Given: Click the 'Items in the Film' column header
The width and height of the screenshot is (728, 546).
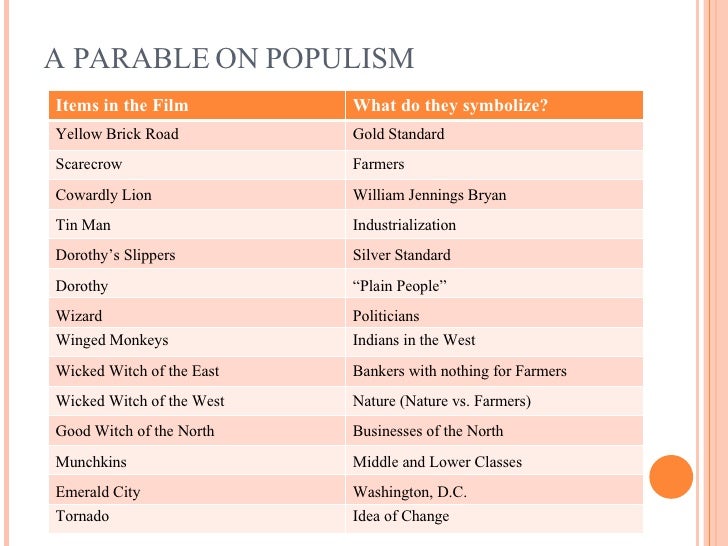Looking at the screenshot, I should pyautogui.click(x=197, y=105).
